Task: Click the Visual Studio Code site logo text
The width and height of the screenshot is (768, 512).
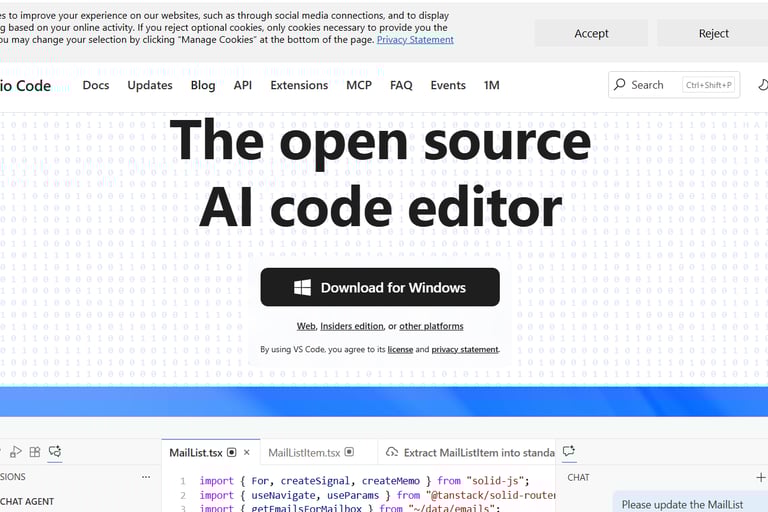Action: (25, 86)
